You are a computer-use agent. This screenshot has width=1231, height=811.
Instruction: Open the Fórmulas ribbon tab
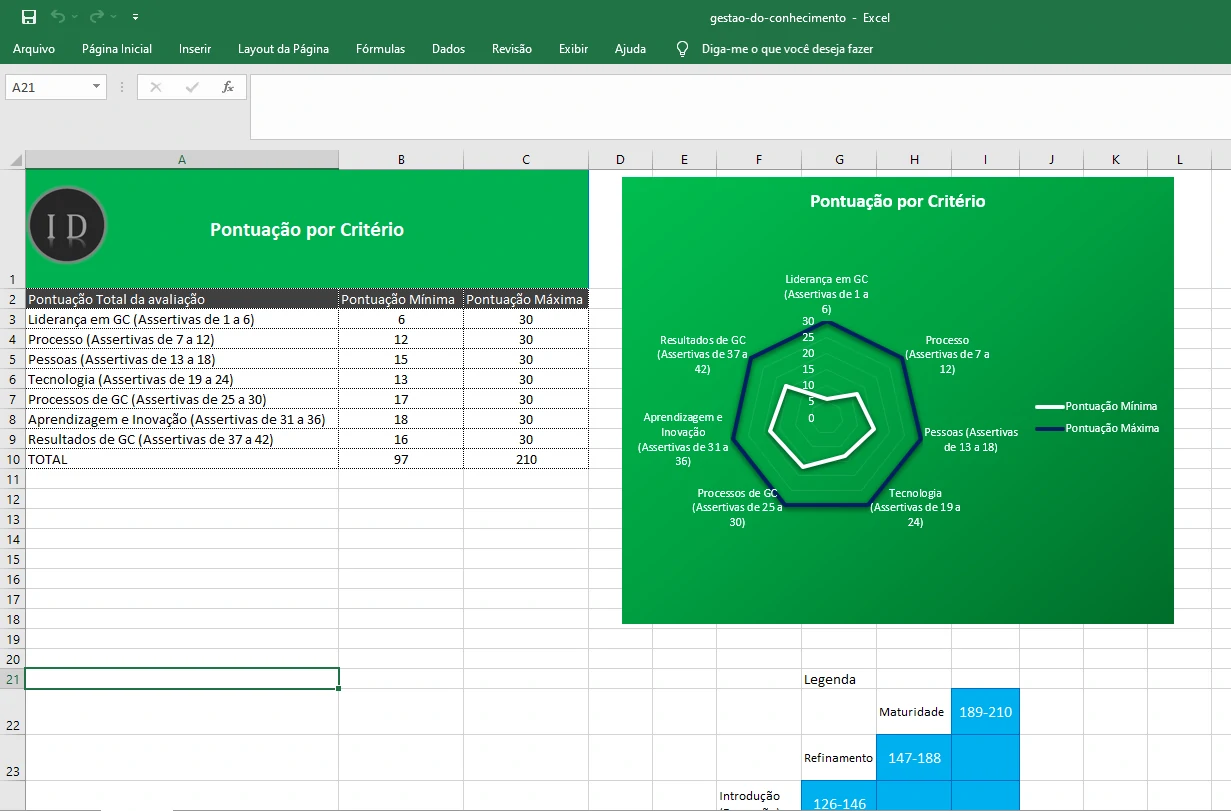[380, 49]
